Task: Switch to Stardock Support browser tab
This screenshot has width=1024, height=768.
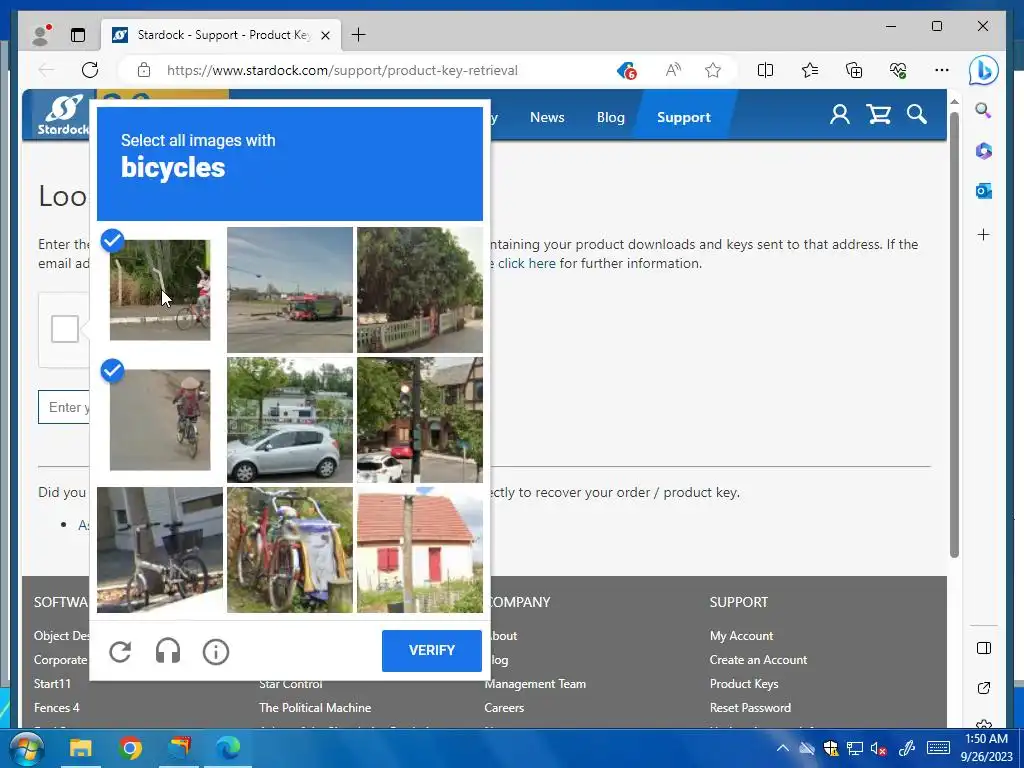Action: (x=221, y=35)
